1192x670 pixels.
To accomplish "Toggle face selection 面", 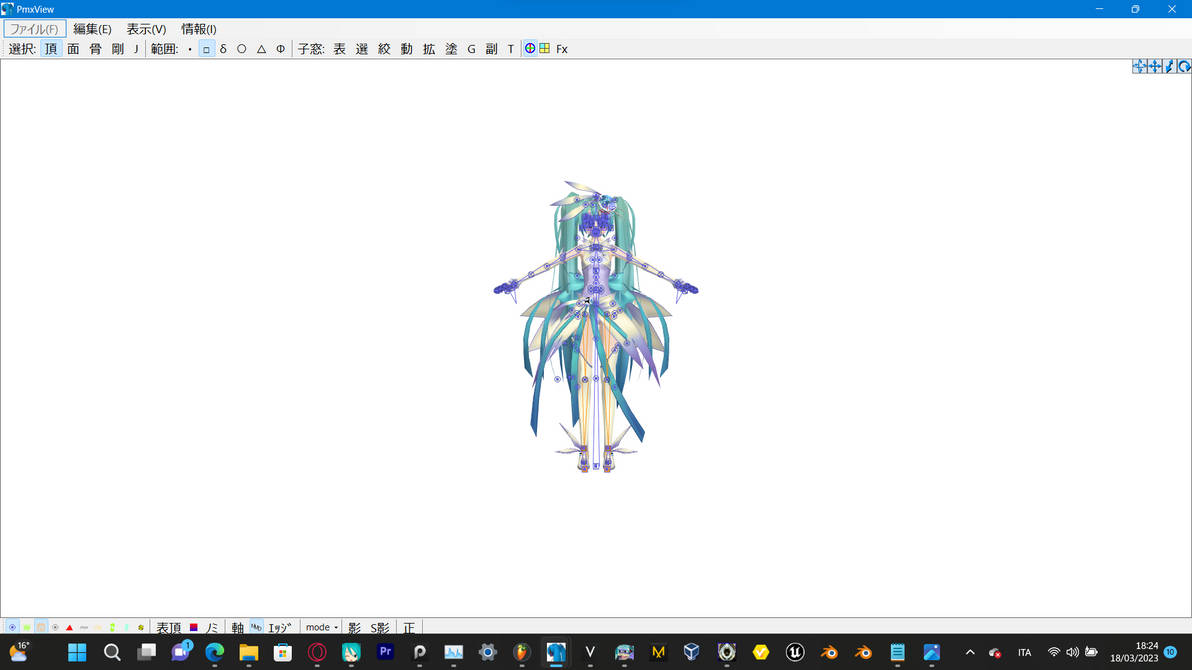I will tap(73, 49).
